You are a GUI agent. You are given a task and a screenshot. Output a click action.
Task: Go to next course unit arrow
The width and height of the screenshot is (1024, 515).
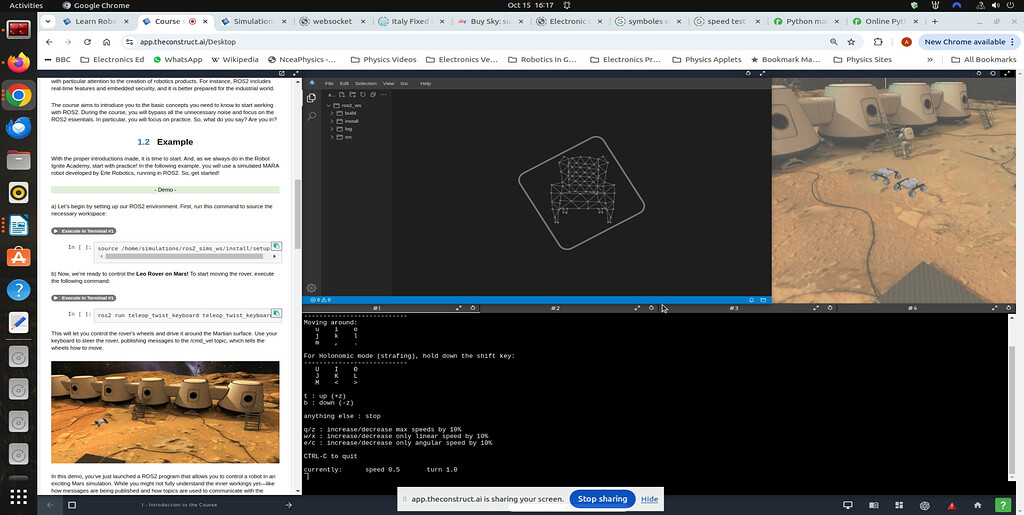pos(289,505)
